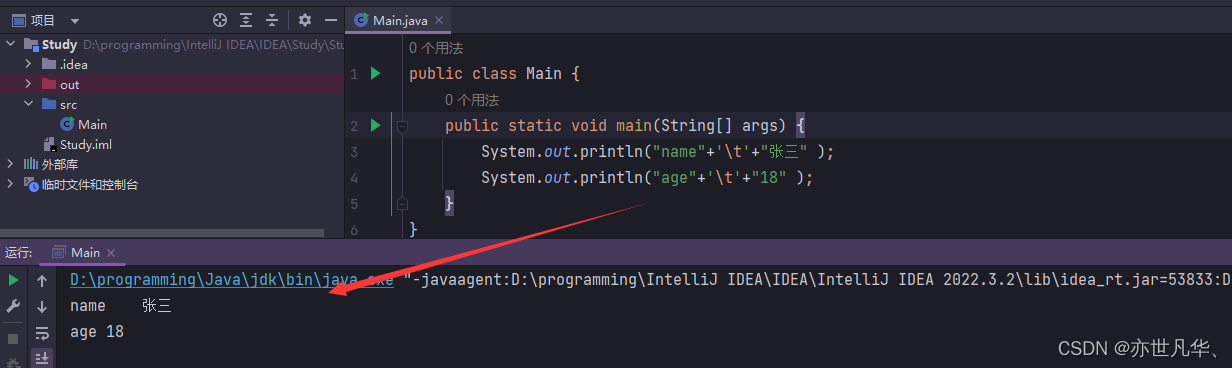Expand the .idea folder
Image resolution: width=1232 pixels, height=368 pixels.
pos(29,64)
